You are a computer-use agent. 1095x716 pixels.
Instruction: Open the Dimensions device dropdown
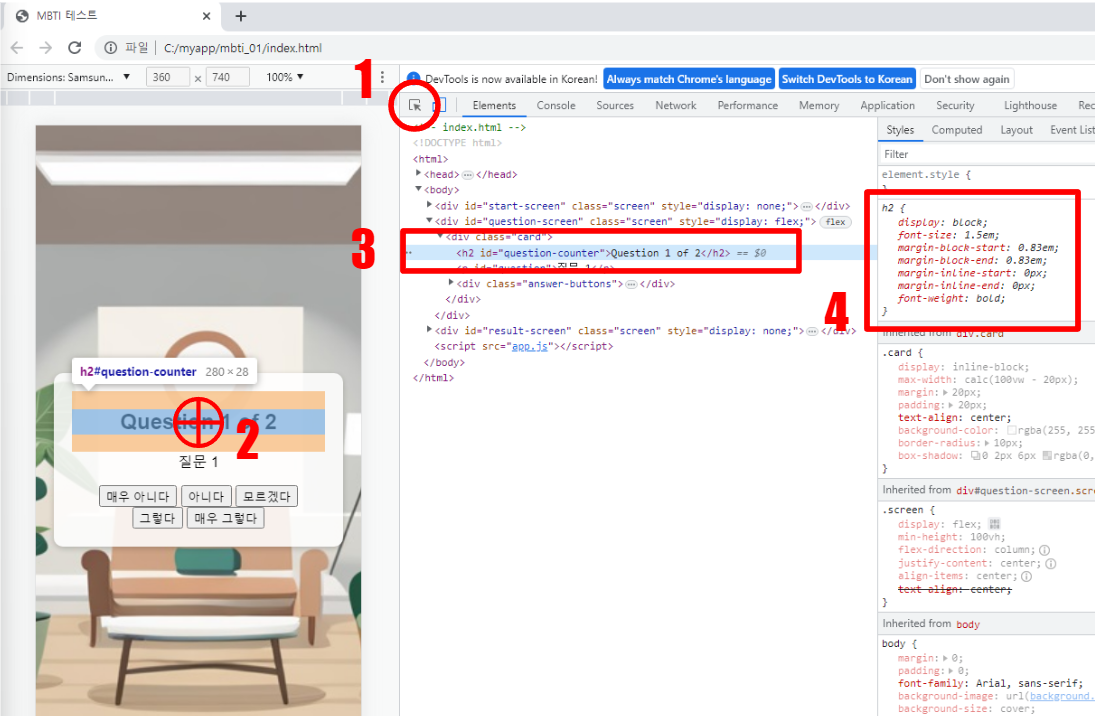[x=68, y=77]
